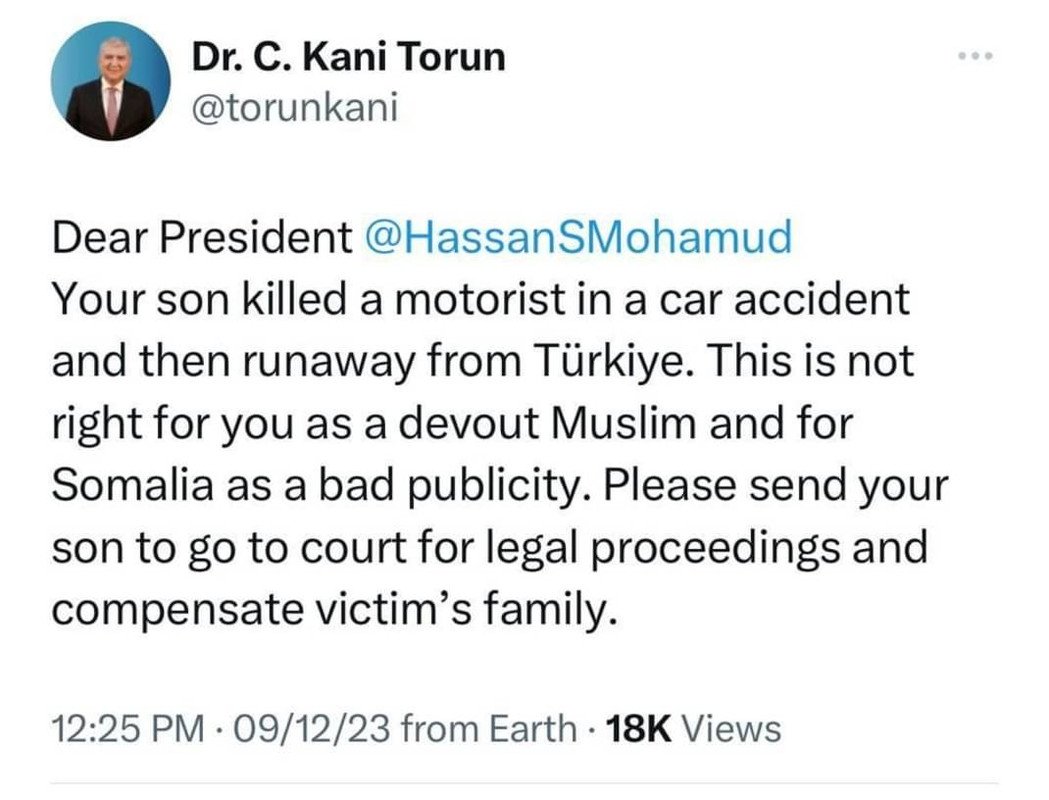The width and height of the screenshot is (1049, 800).
Task: Click 'compensate victim's family' closing line
Action: (x=330, y=608)
